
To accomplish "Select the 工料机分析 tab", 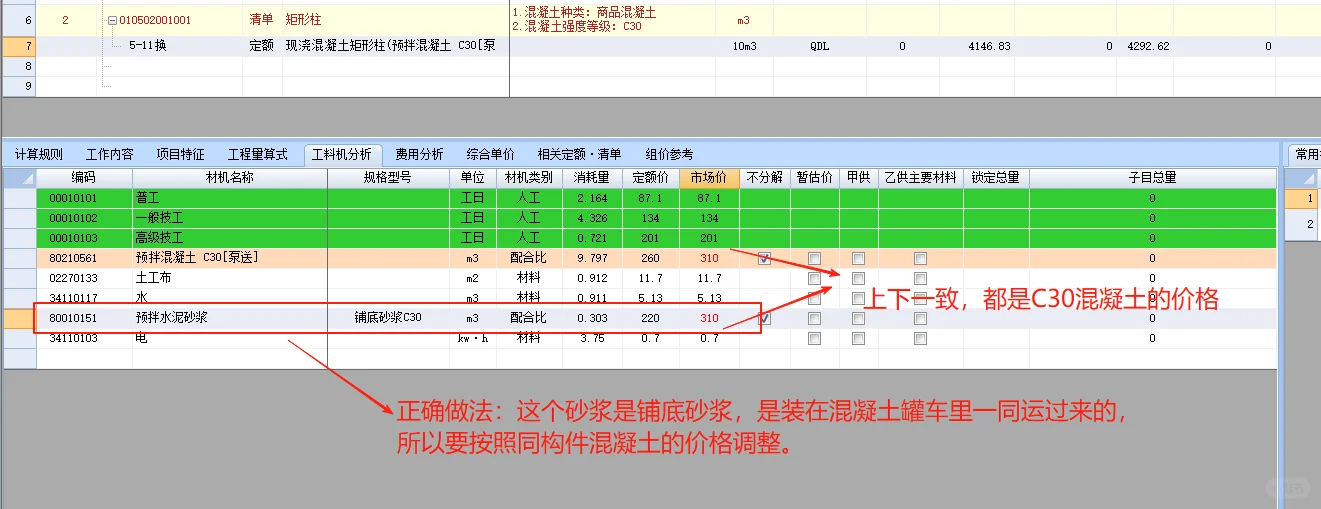I will pyautogui.click(x=342, y=154).
